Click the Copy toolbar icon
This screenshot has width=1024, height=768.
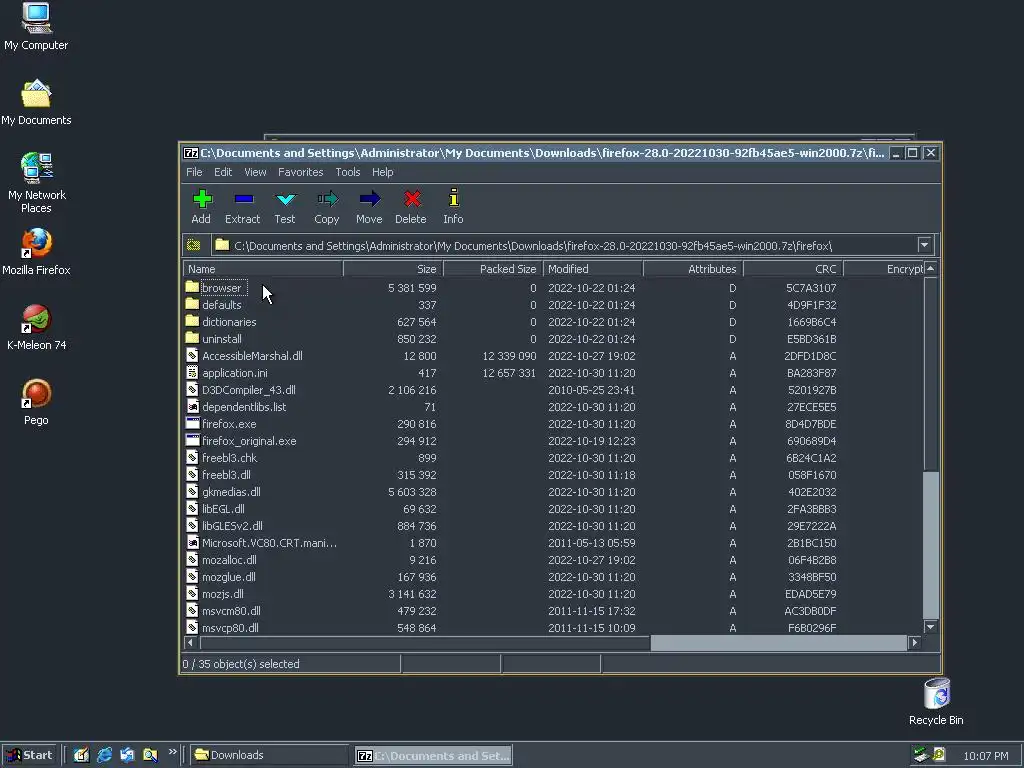point(327,199)
